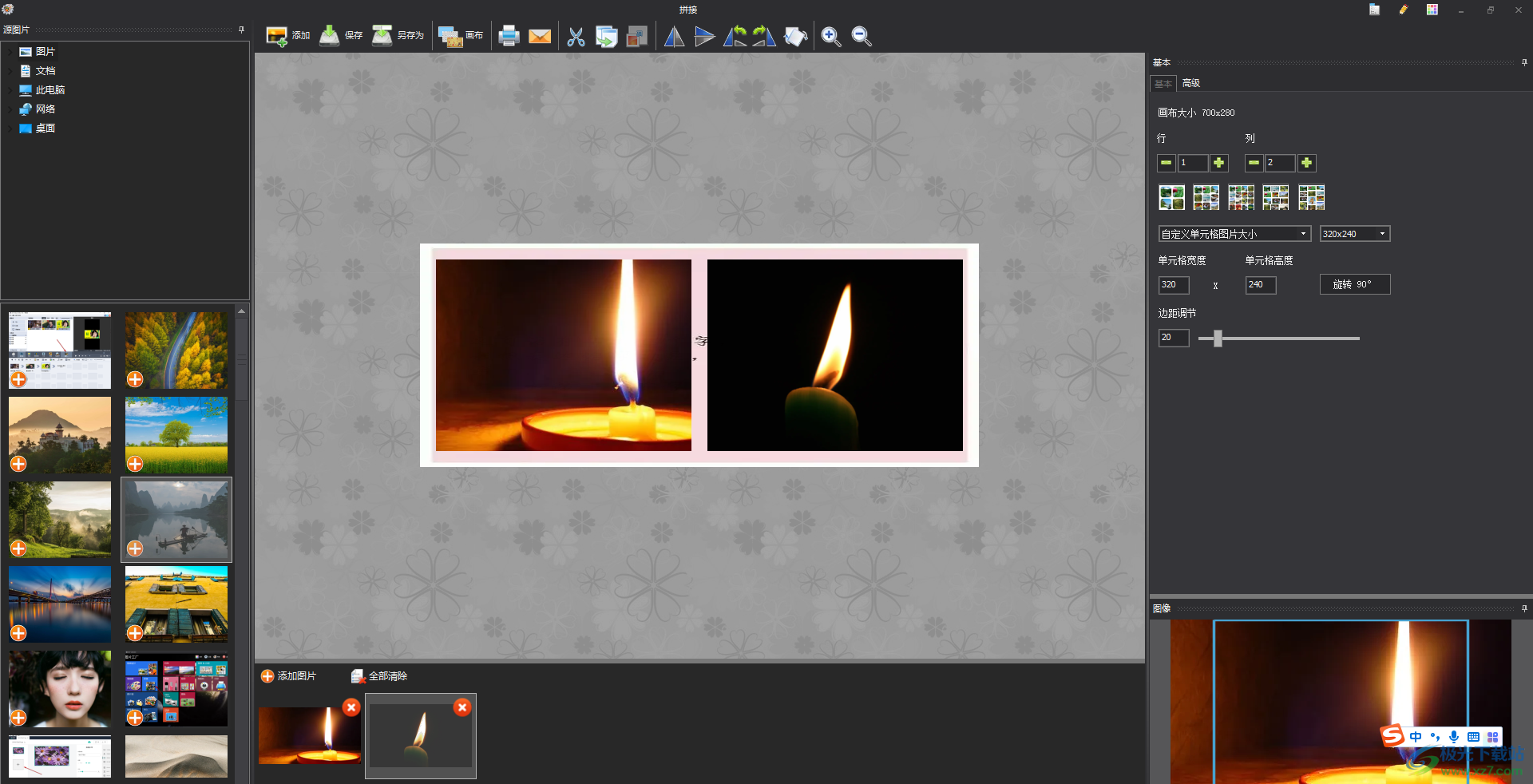Image resolution: width=1533 pixels, height=784 pixels.
Task: Choose the fourth grid layout preset
Action: tap(1276, 197)
